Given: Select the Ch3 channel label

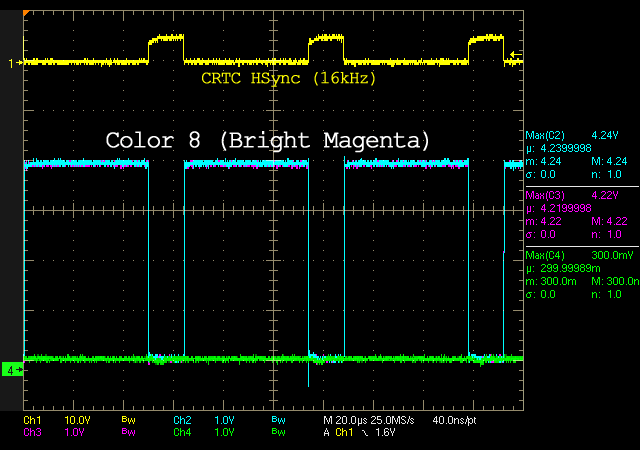Looking at the screenshot, I should point(33,432).
